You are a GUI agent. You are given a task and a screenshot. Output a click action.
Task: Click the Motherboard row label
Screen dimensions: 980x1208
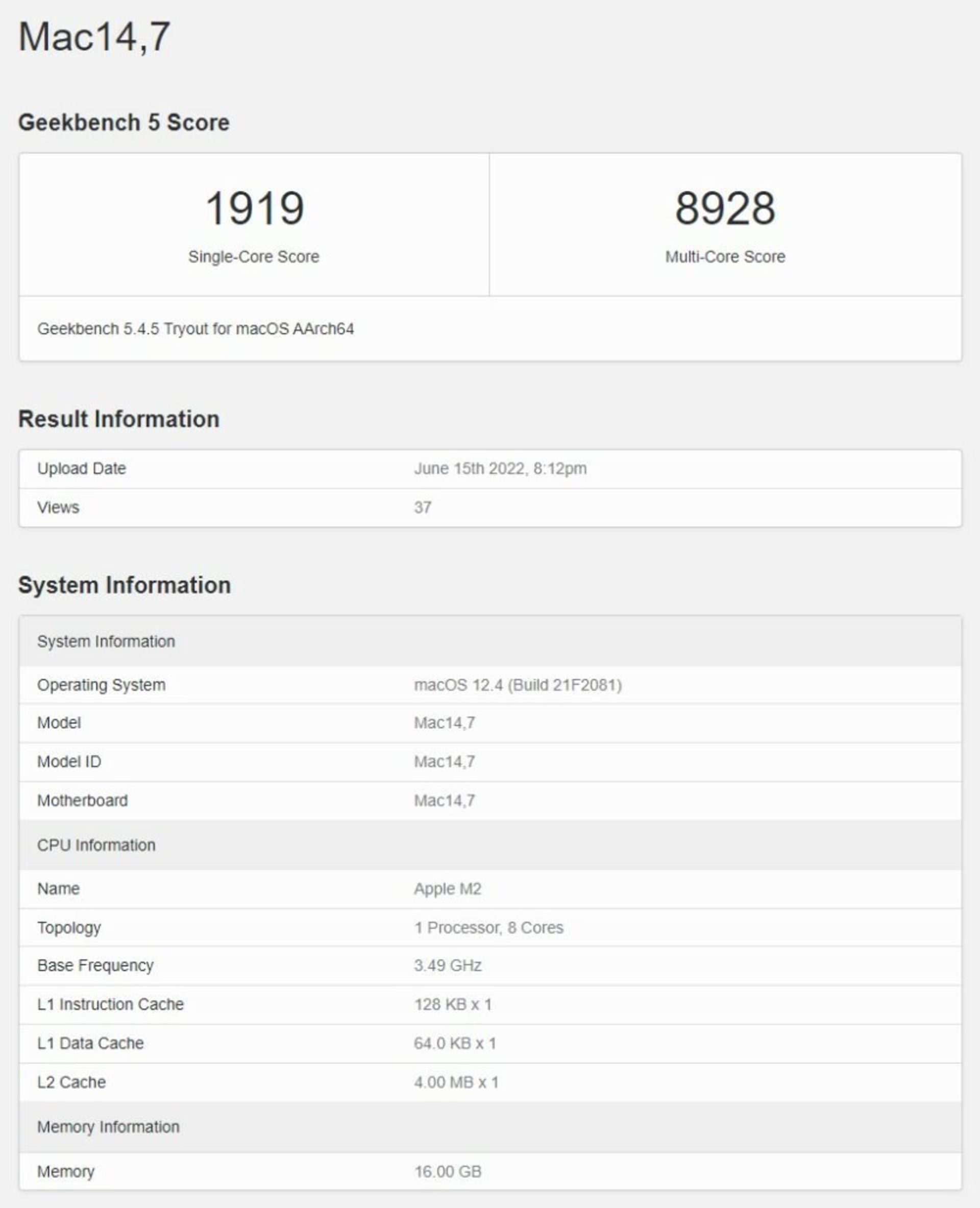[x=82, y=801]
